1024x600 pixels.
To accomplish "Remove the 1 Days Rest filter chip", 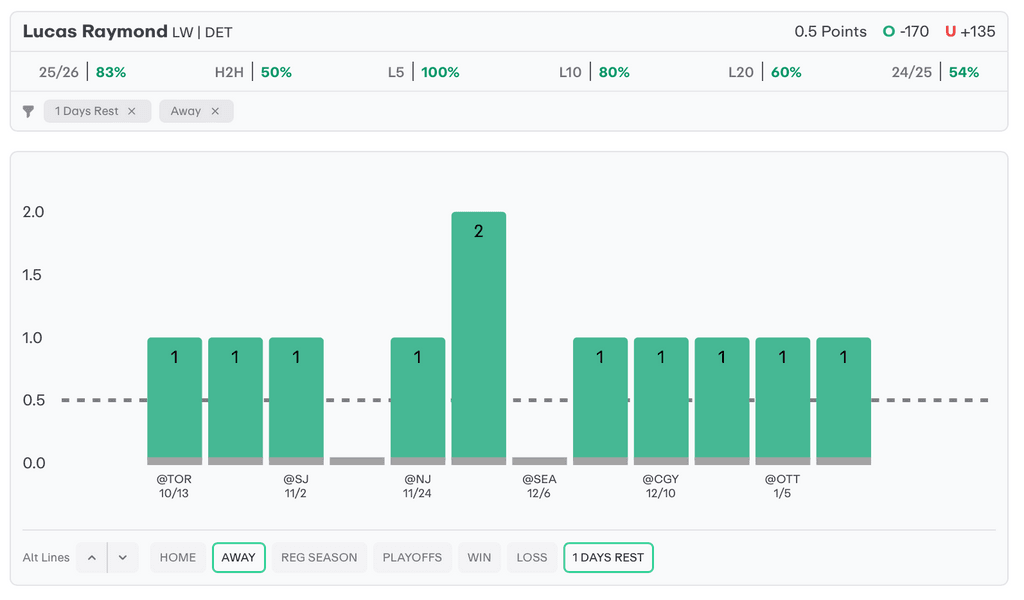I will click(131, 111).
